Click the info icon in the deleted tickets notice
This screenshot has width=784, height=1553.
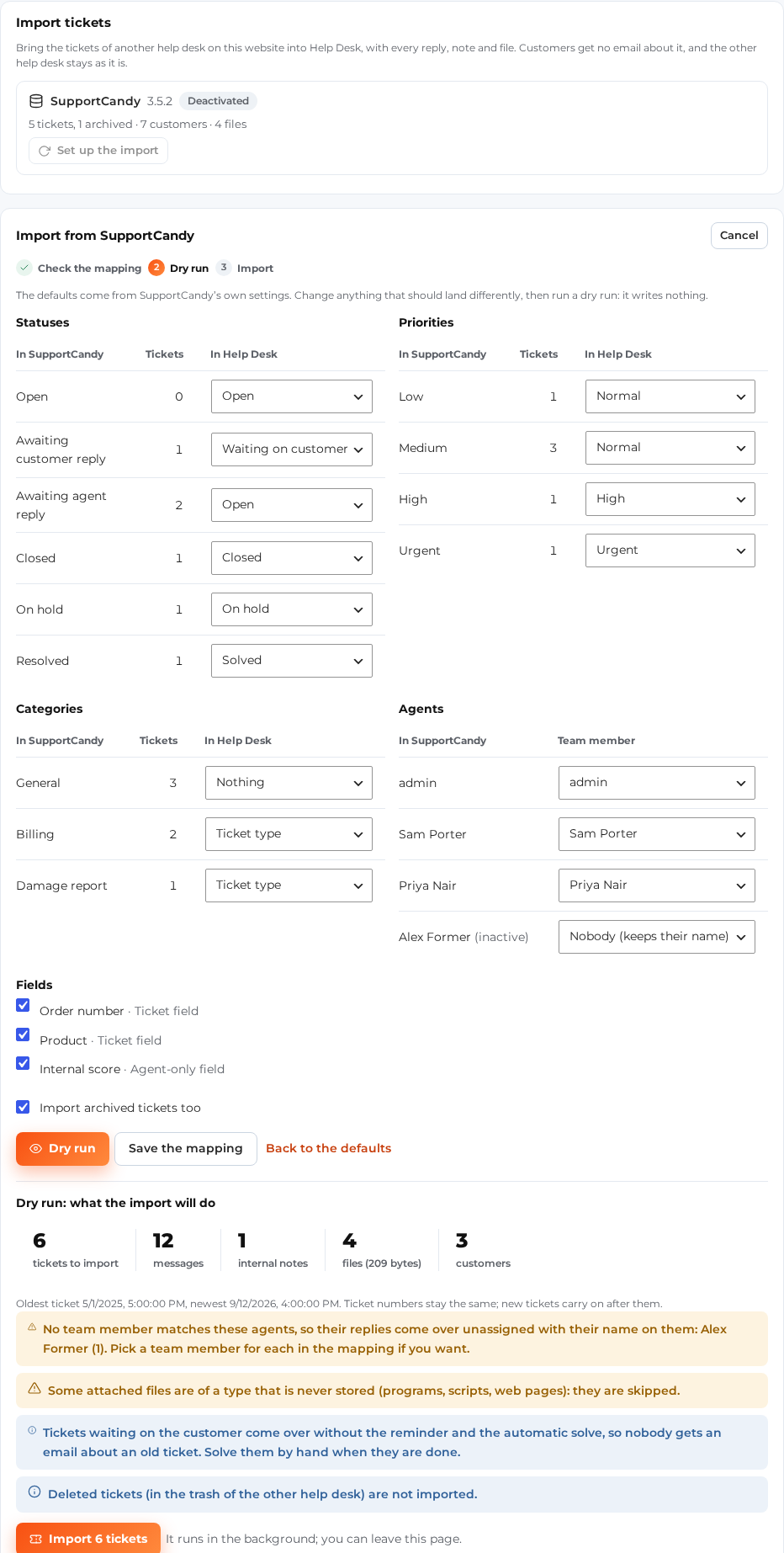34,1492
